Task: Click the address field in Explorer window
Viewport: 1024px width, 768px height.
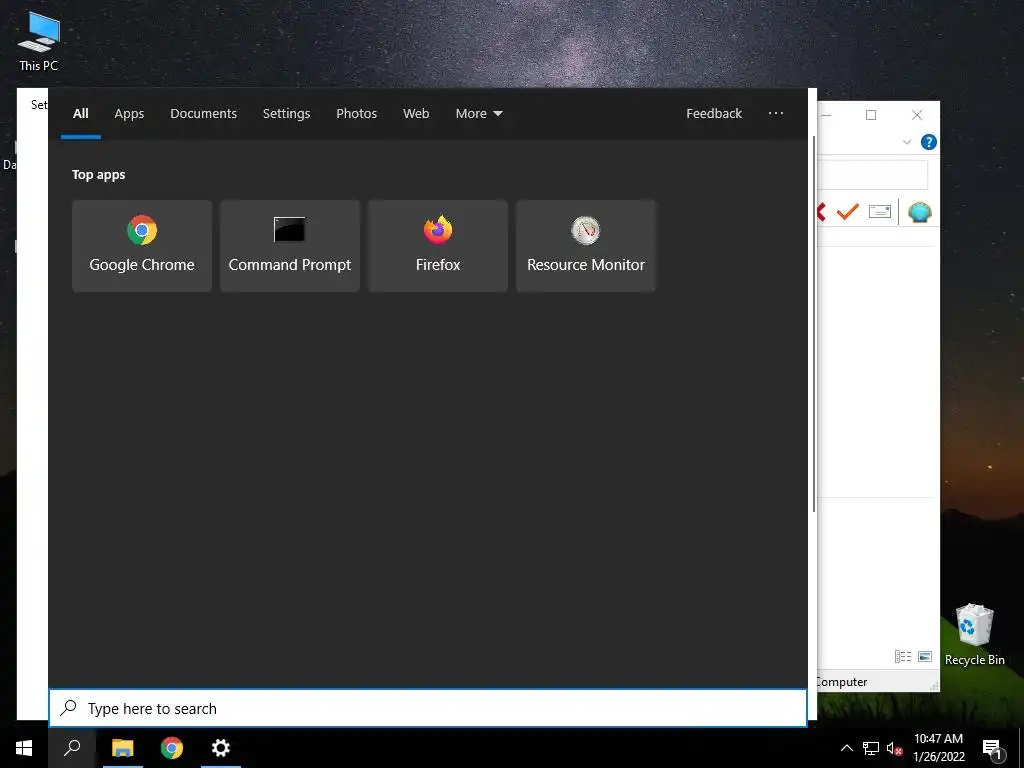Action: (872, 174)
